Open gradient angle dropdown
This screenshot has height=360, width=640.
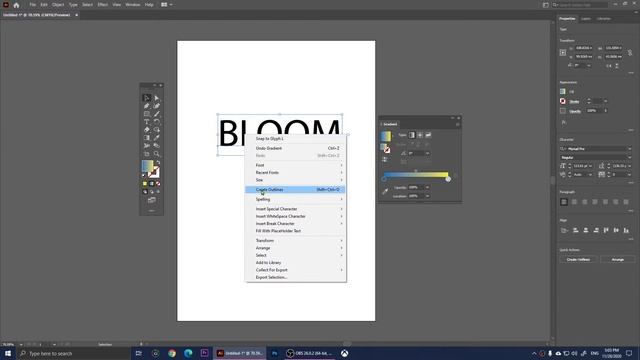coord(427,153)
